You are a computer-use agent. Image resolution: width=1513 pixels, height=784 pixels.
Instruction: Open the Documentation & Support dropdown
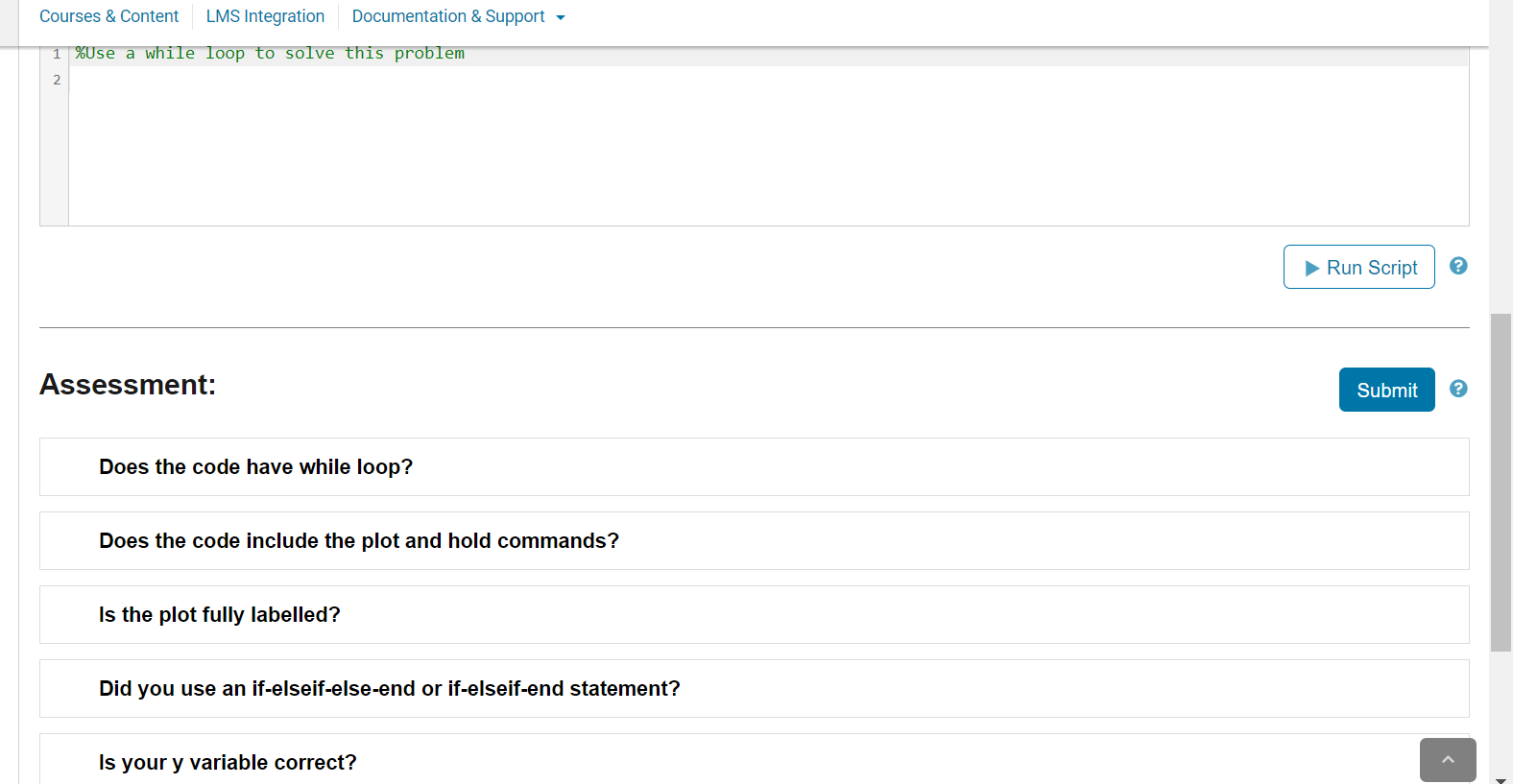click(458, 16)
